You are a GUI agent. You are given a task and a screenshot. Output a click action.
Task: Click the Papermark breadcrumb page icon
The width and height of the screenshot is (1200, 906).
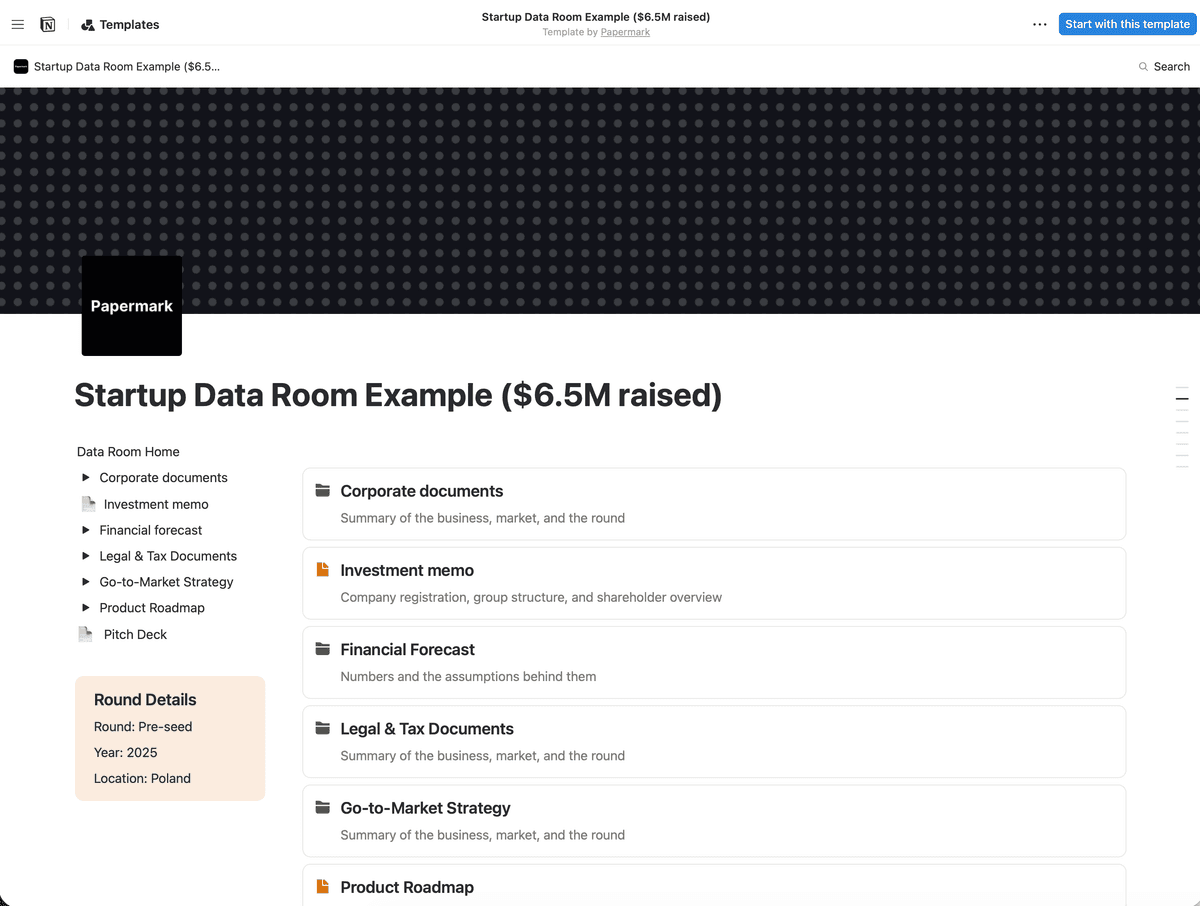(x=21, y=66)
